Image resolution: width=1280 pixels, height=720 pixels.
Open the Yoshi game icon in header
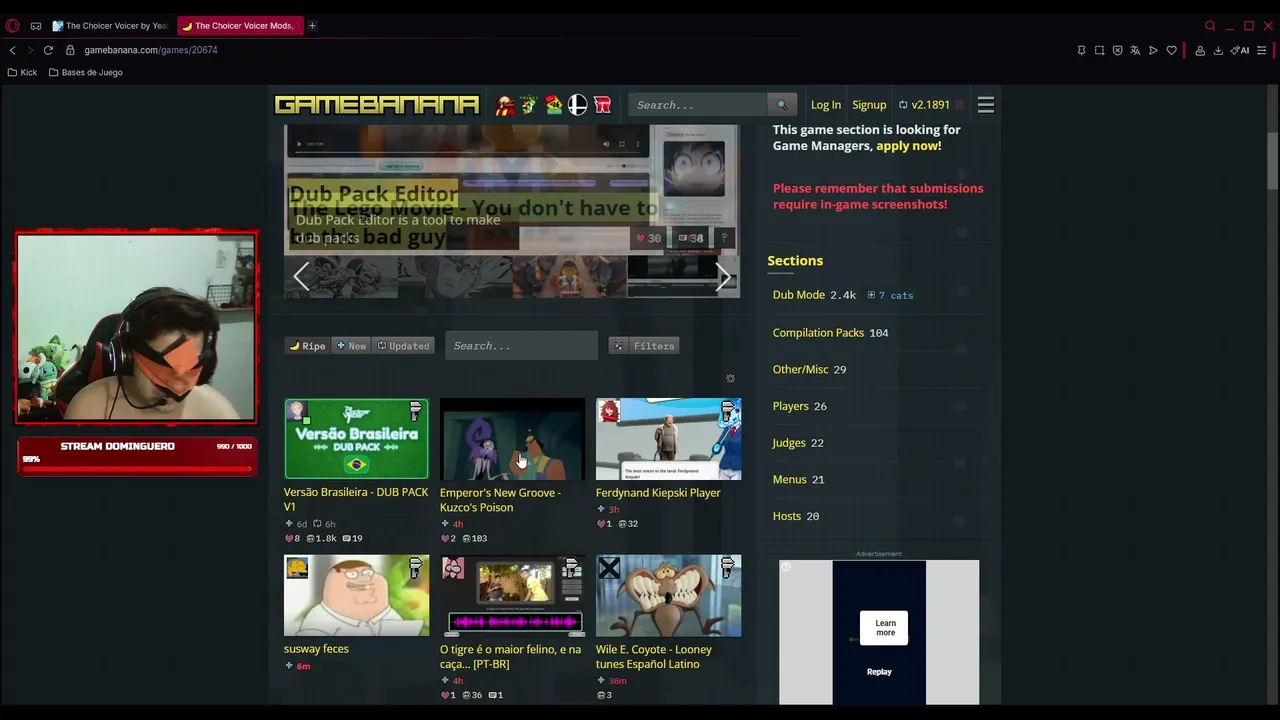[x=529, y=105]
